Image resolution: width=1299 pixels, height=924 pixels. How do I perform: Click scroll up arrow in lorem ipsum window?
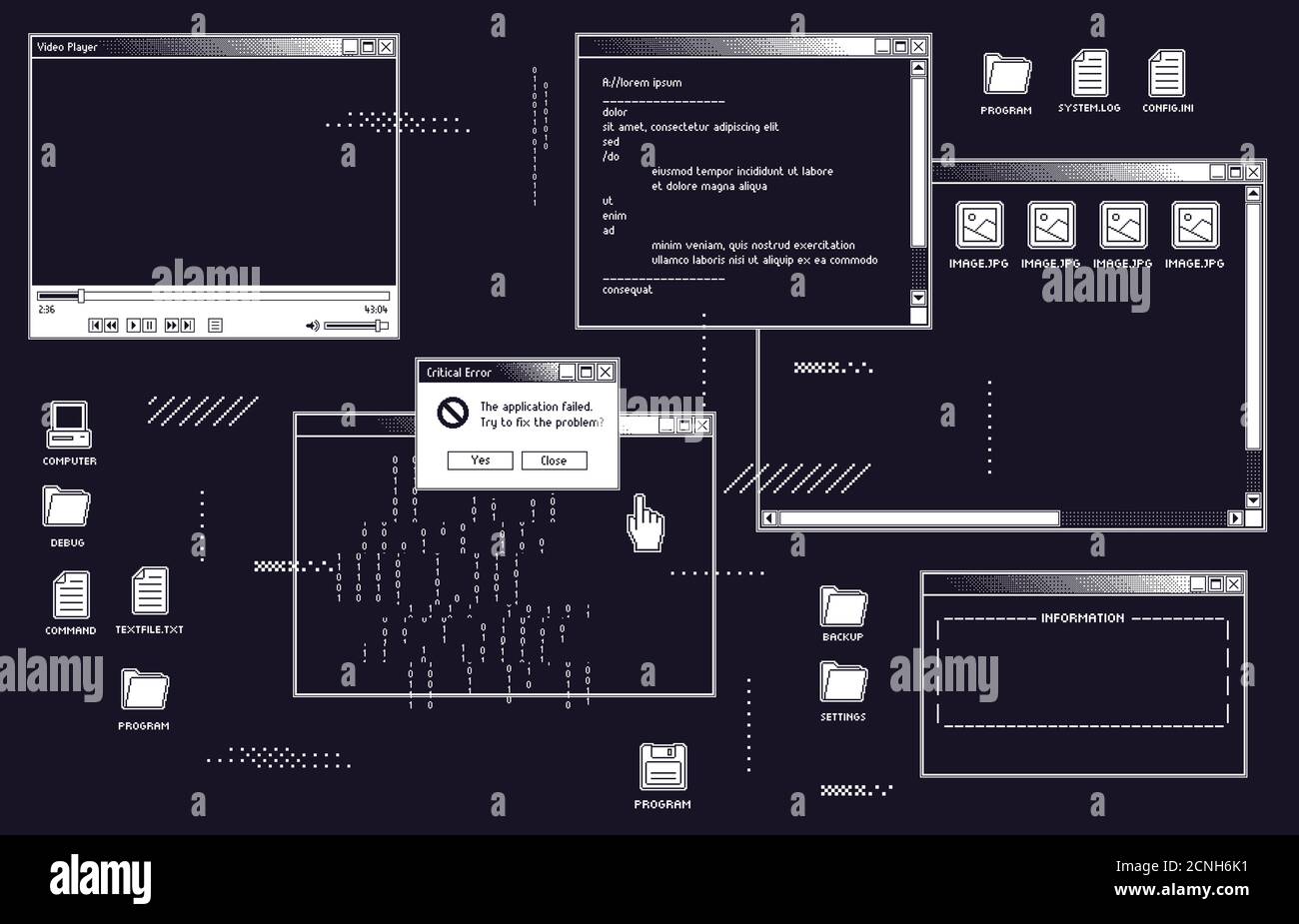click(x=918, y=69)
